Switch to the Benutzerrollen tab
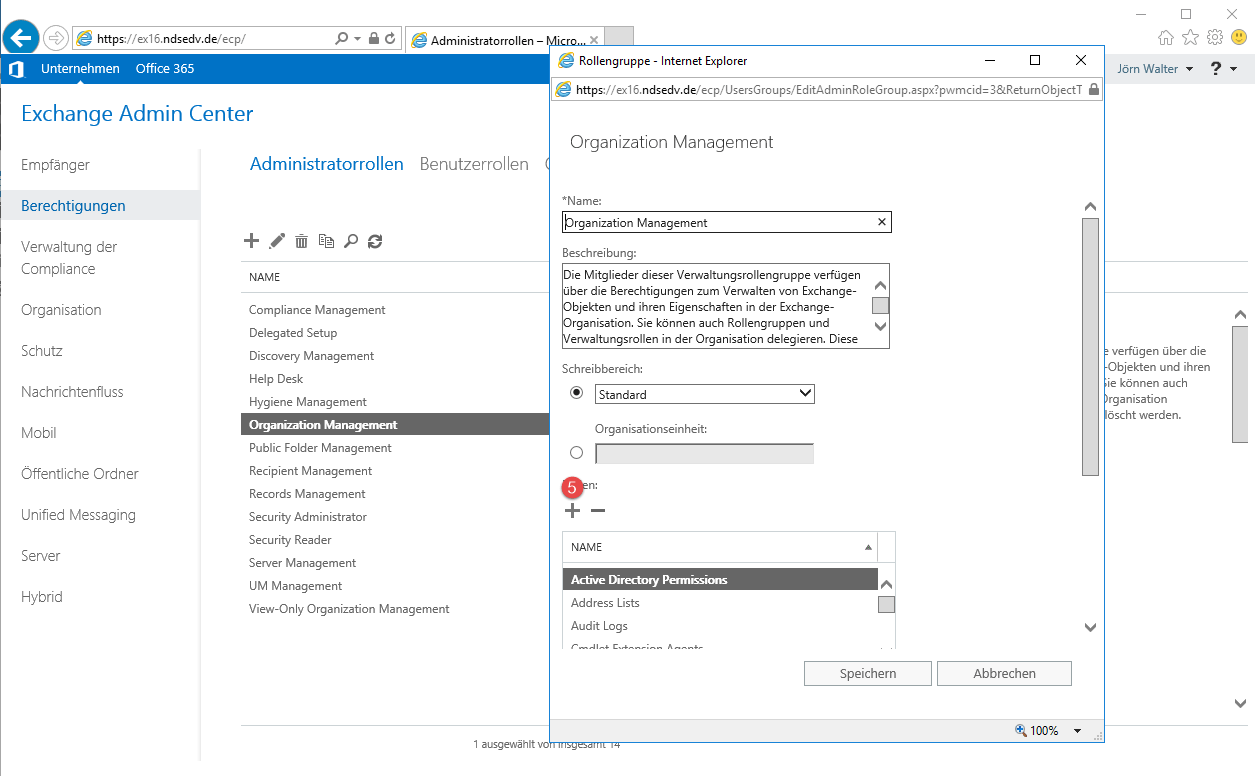This screenshot has width=1255, height=776. coord(474,164)
